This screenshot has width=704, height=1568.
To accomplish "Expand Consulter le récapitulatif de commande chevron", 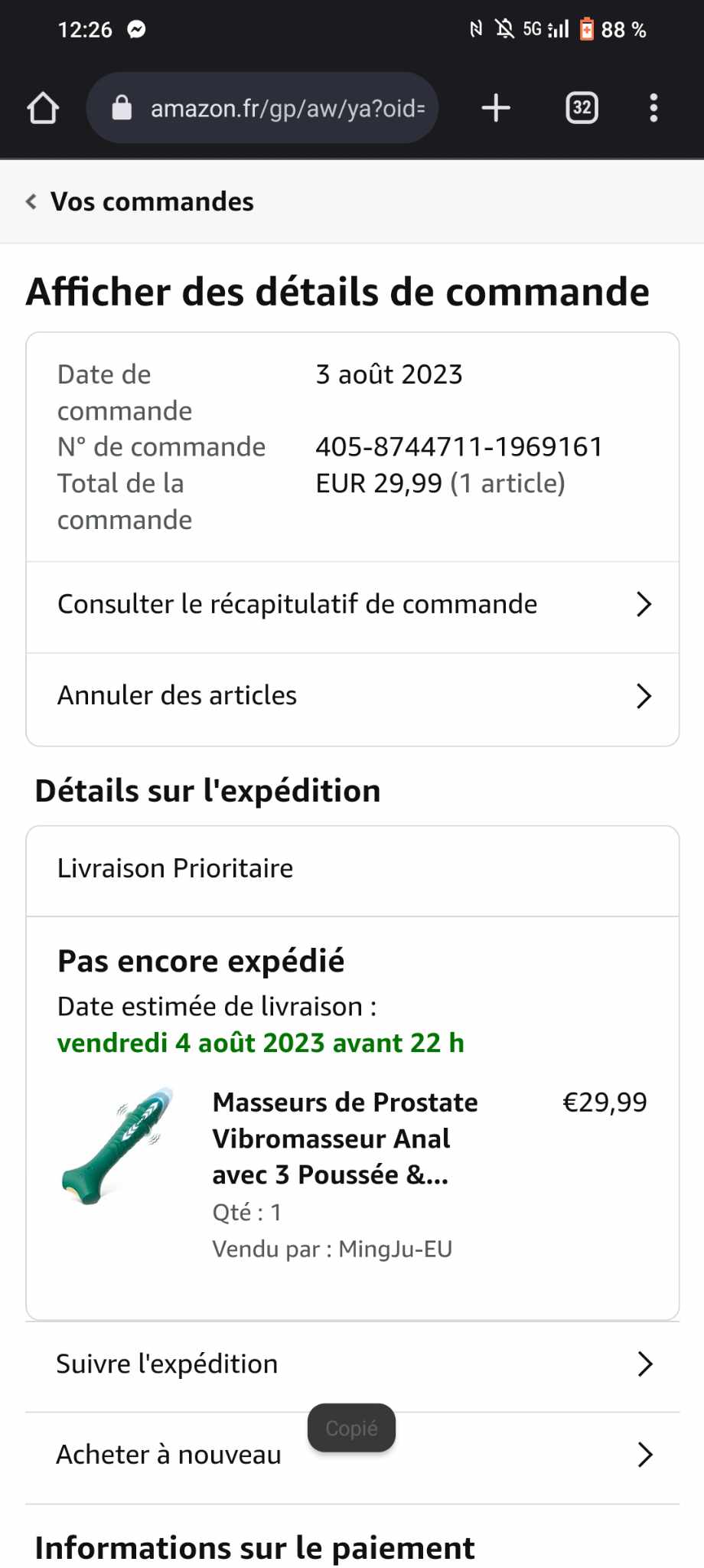I will pyautogui.click(x=644, y=604).
